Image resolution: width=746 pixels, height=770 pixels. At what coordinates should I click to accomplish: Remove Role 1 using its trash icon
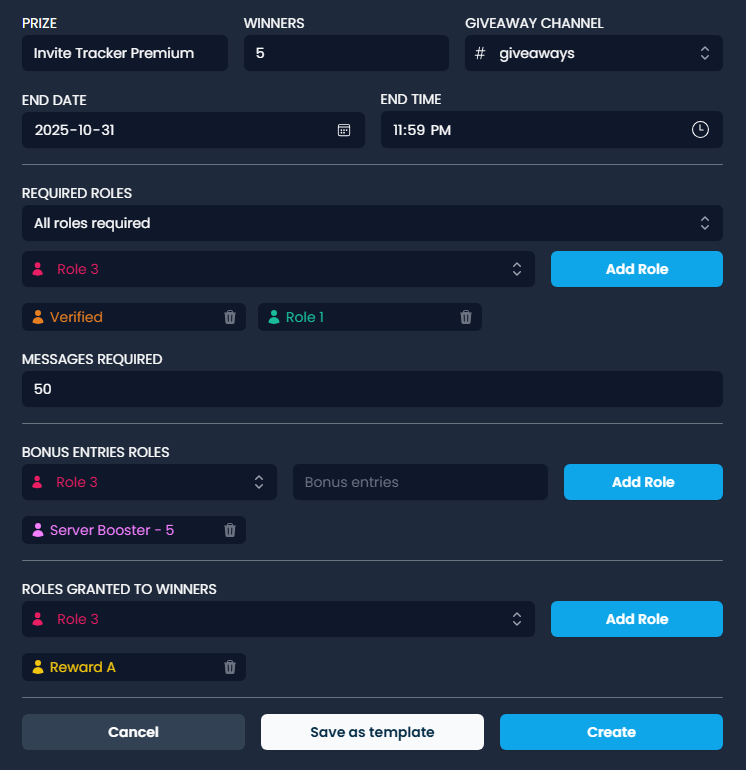[x=466, y=317]
